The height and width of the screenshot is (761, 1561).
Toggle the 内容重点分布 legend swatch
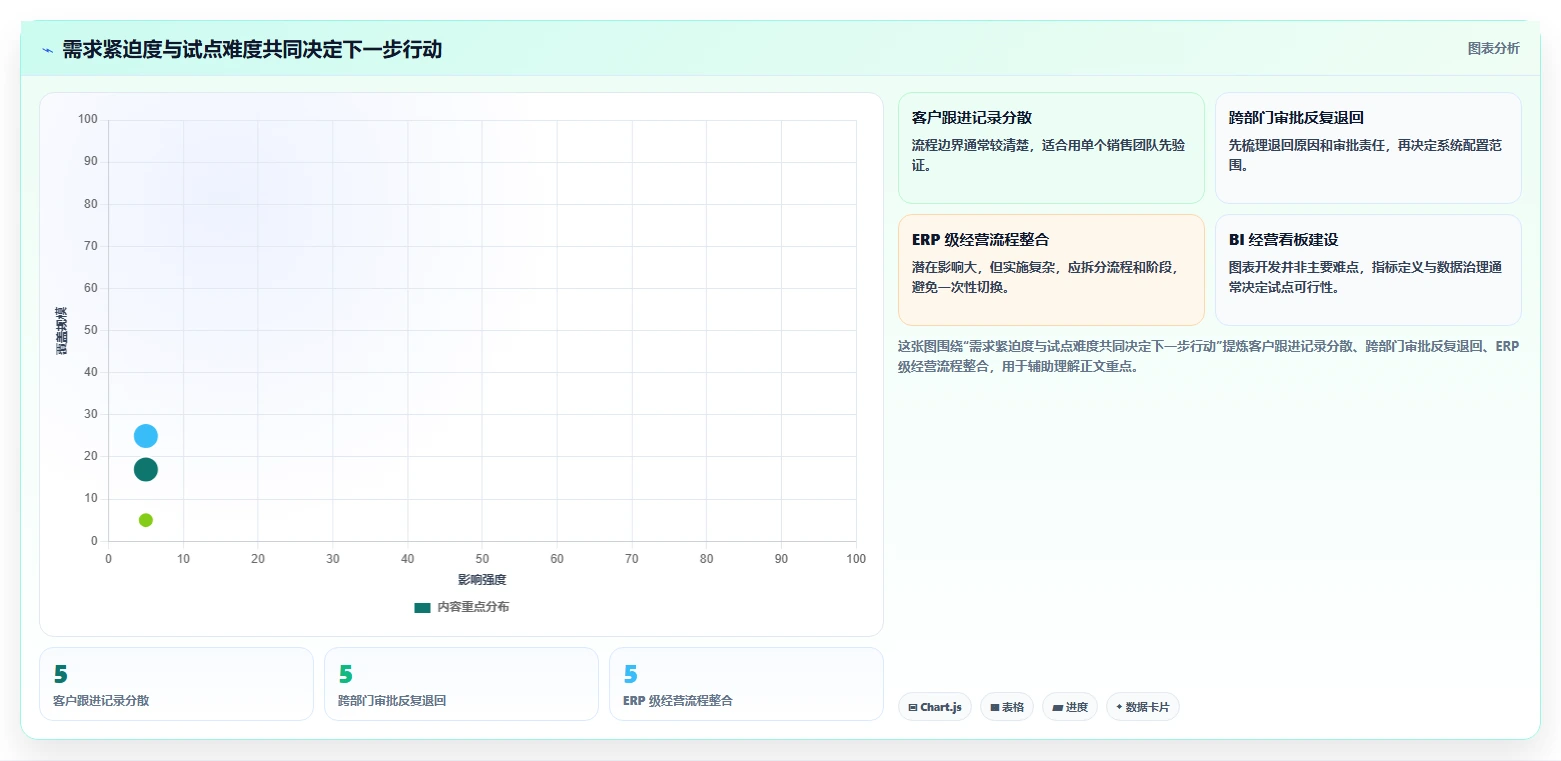tap(422, 607)
